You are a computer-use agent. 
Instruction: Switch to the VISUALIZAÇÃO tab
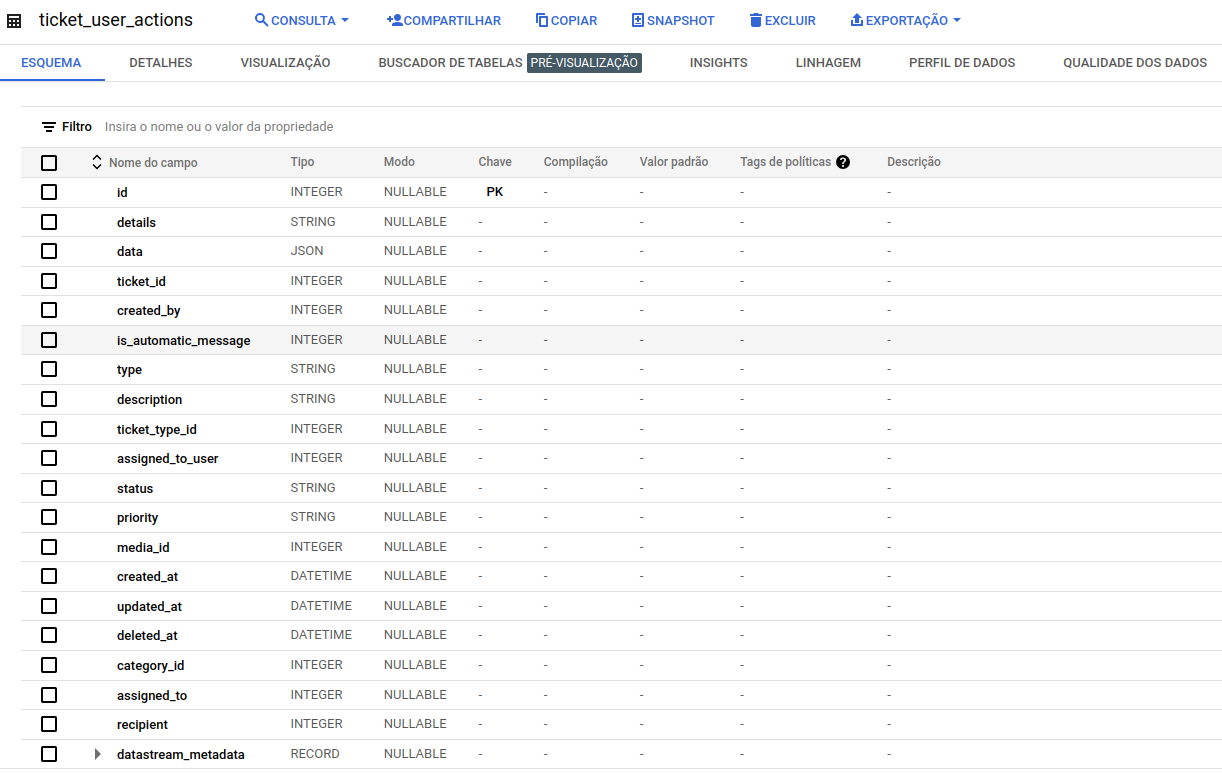pos(285,62)
